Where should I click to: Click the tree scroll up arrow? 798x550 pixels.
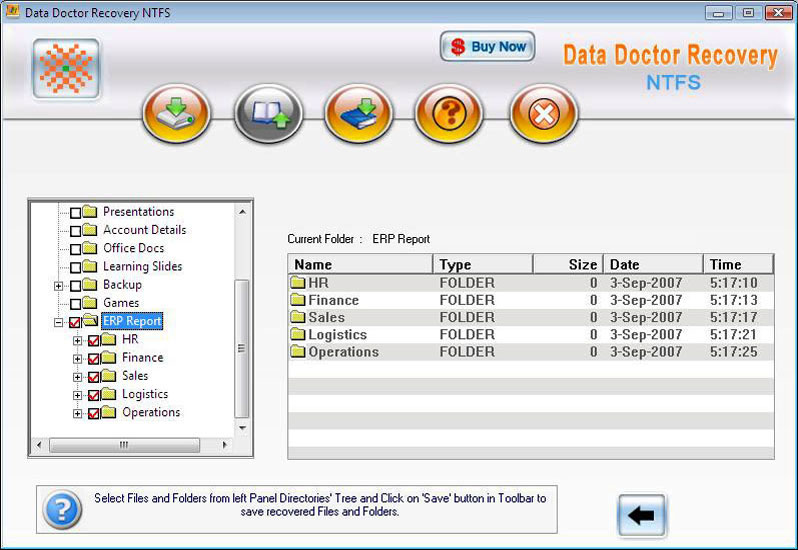point(242,212)
